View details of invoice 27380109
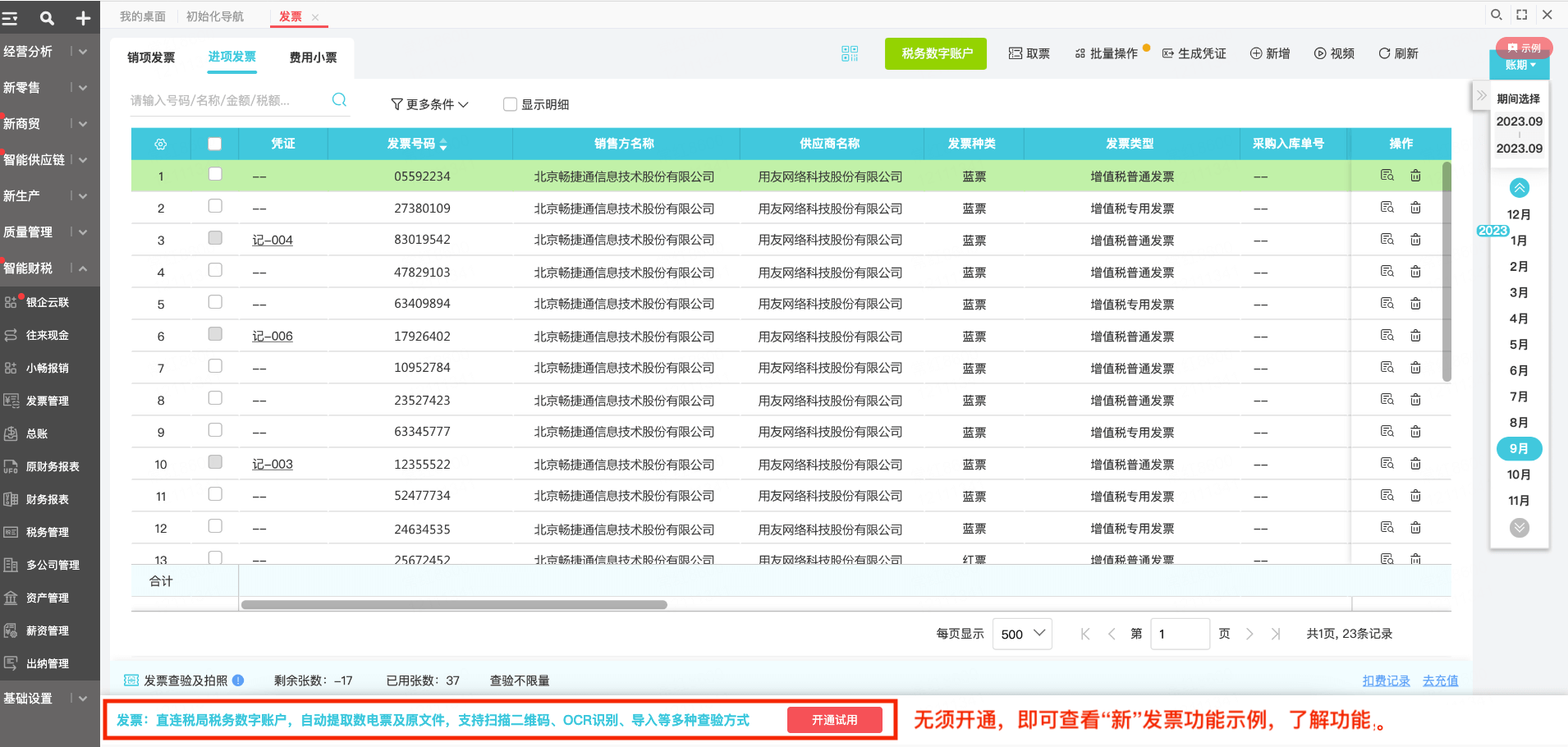The image size is (1568, 747). click(1387, 207)
